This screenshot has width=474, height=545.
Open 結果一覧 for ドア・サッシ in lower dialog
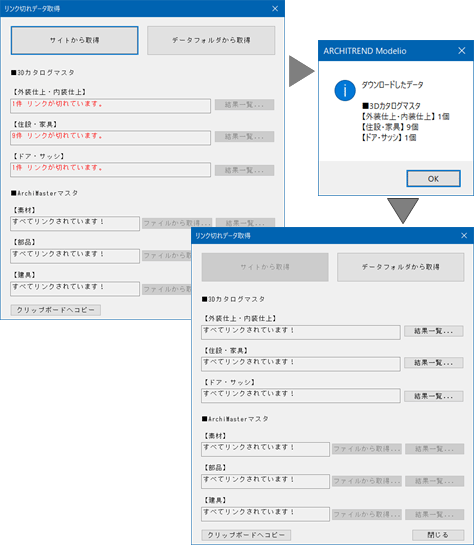click(434, 396)
